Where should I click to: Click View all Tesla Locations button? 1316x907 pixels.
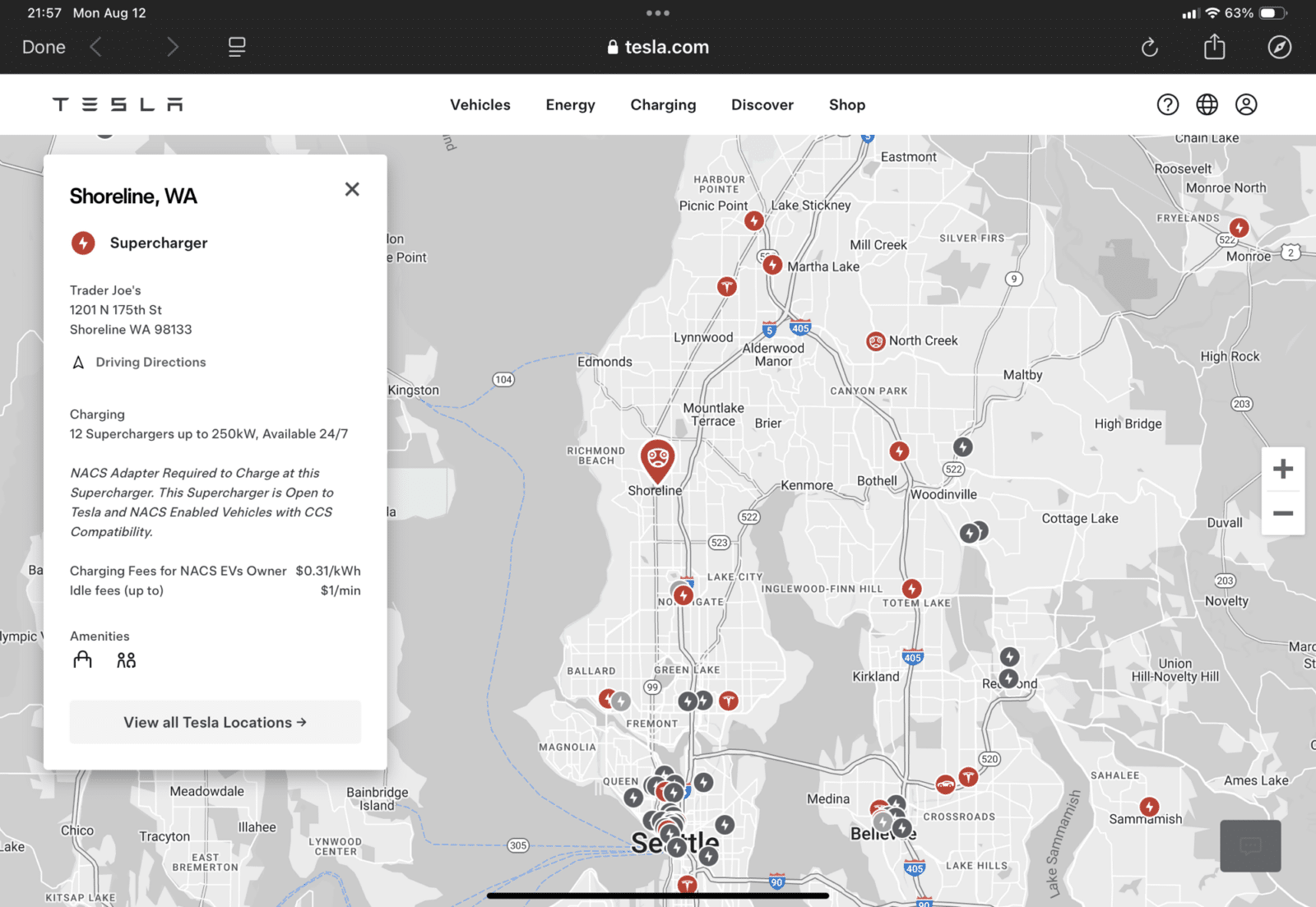[x=215, y=722]
